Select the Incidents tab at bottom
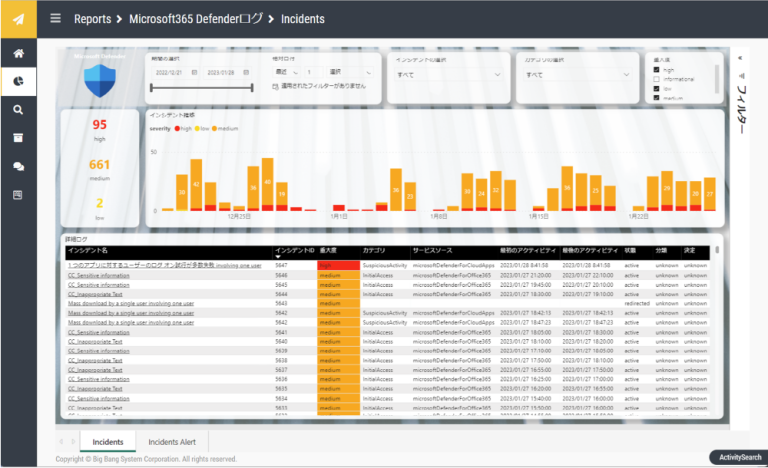This screenshot has height=468, width=768. point(107,441)
